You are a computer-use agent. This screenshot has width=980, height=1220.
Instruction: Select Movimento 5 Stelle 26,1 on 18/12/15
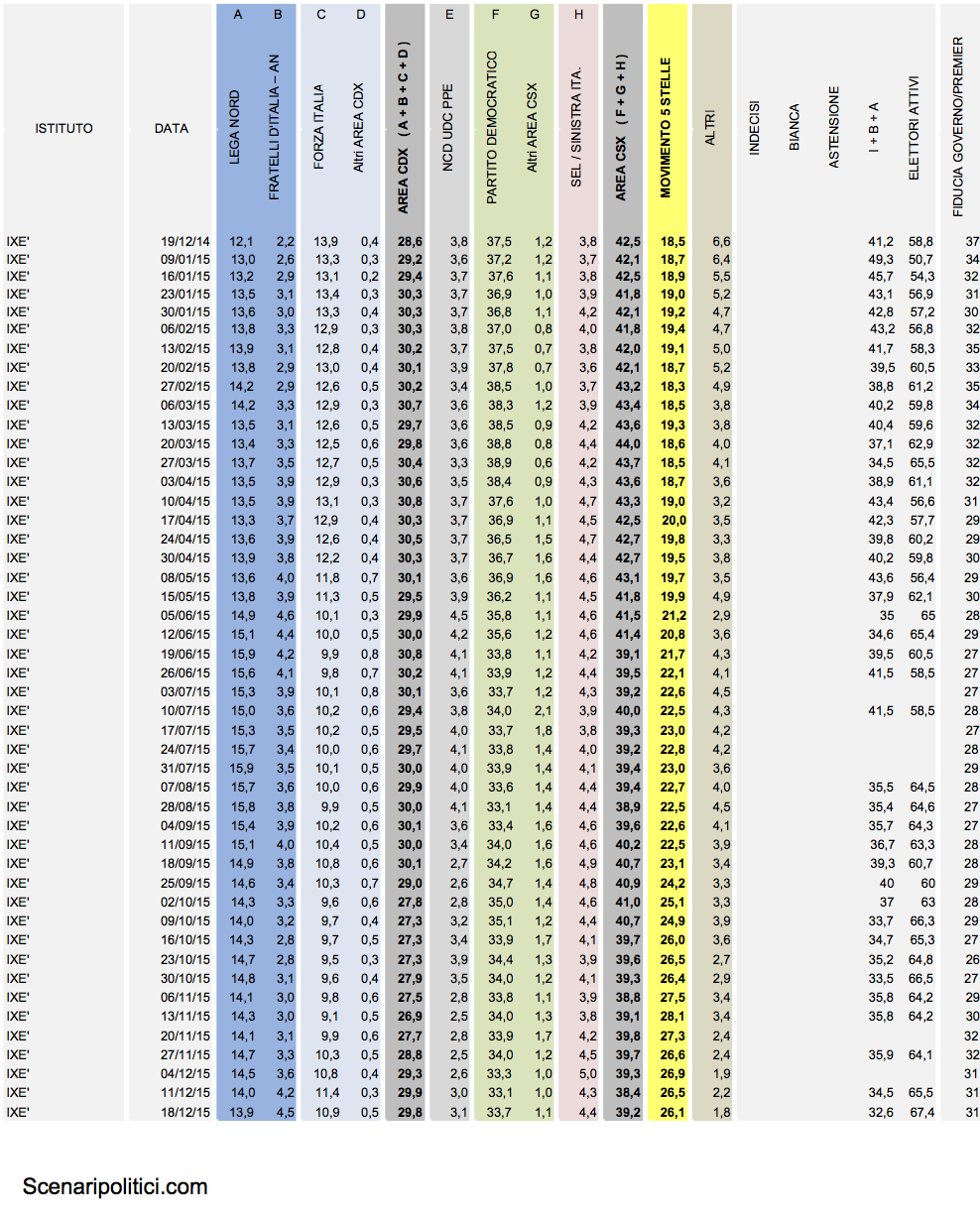tap(674, 1112)
